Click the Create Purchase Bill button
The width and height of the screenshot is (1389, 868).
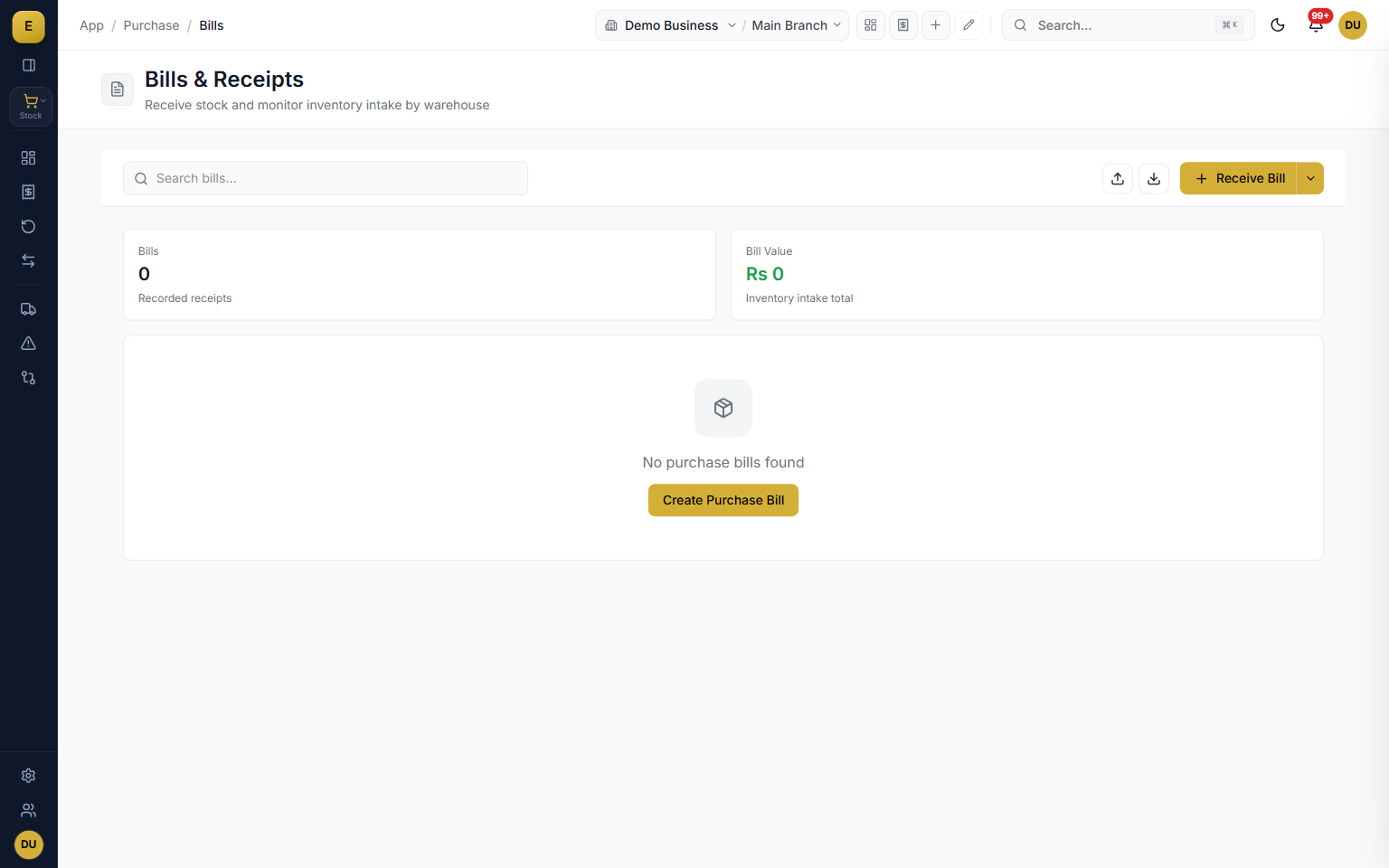coord(723,500)
